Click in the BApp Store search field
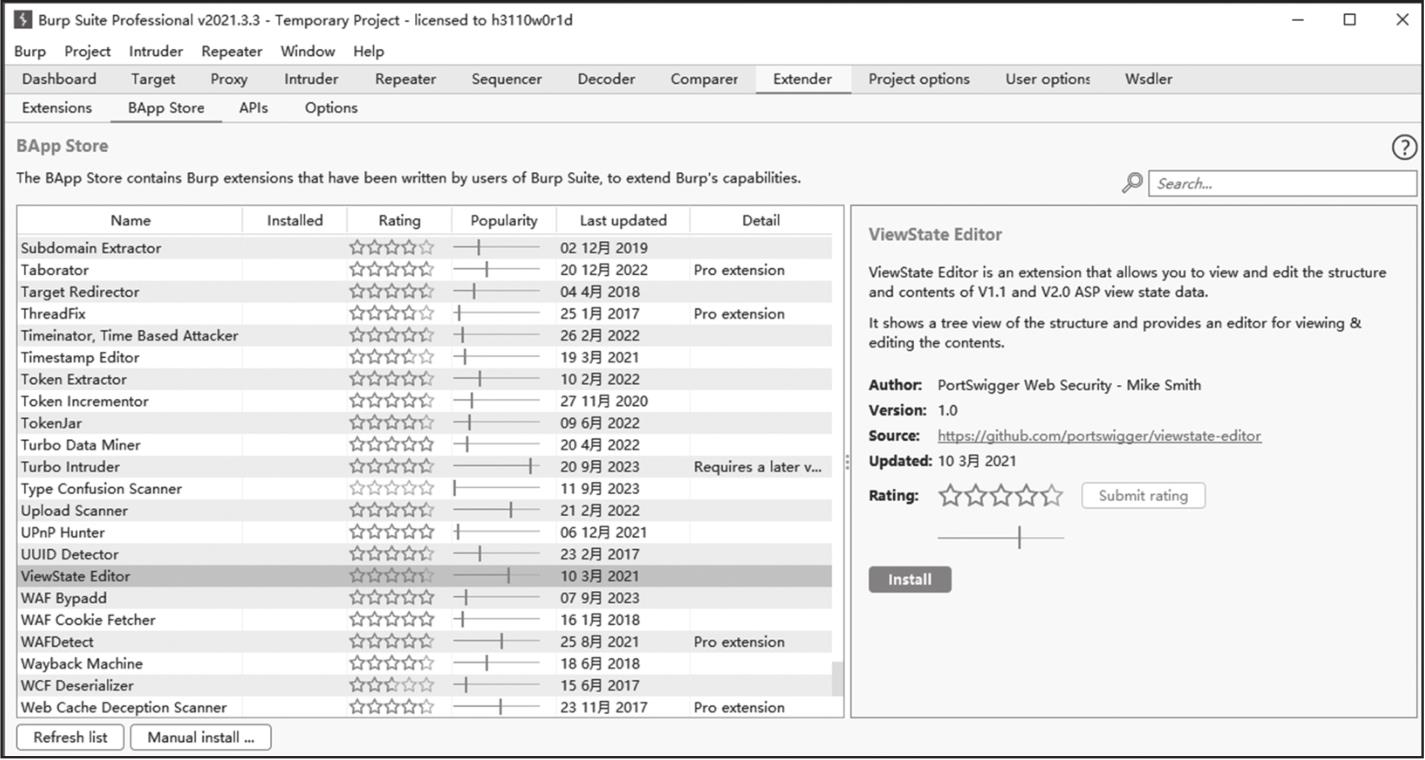1425x760 pixels. (1282, 184)
